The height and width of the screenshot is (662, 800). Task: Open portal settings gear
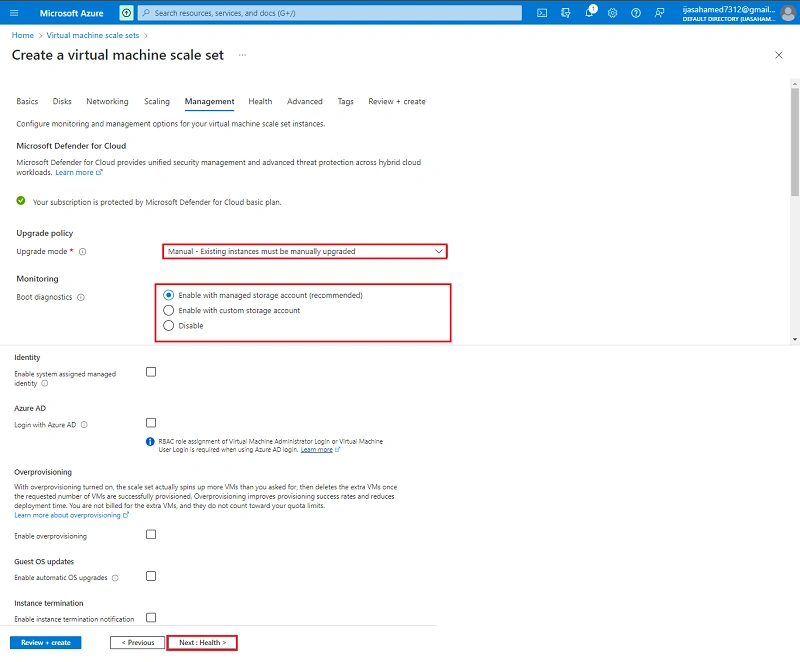pyautogui.click(x=612, y=13)
